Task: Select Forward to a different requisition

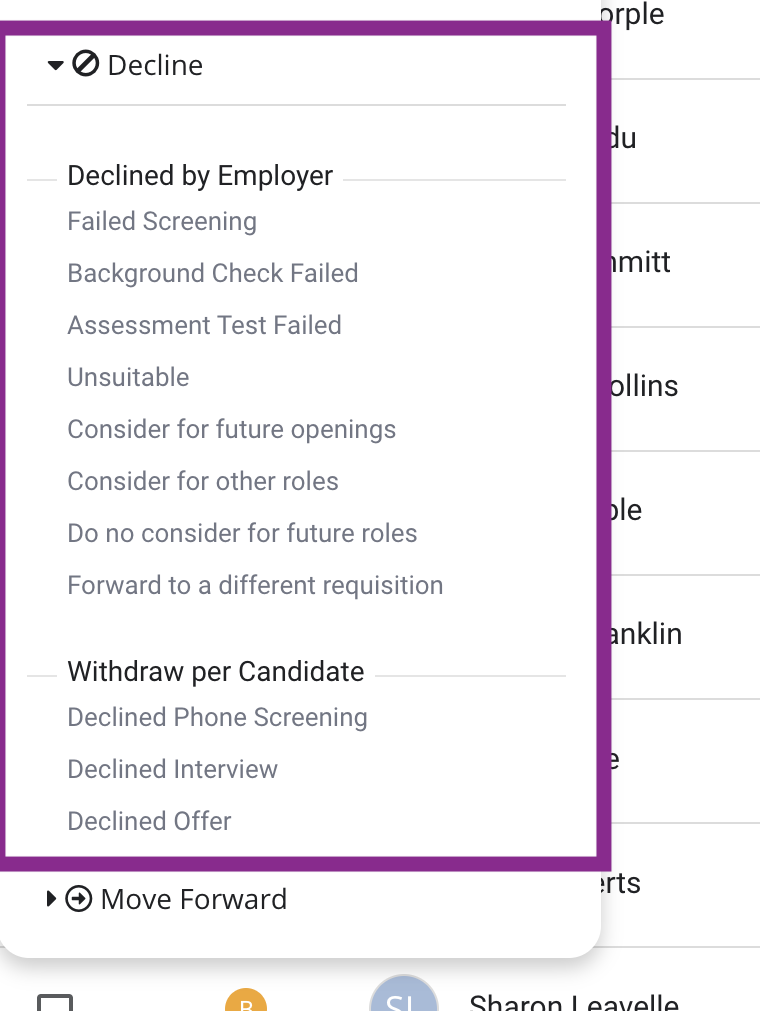Action: [x=255, y=585]
